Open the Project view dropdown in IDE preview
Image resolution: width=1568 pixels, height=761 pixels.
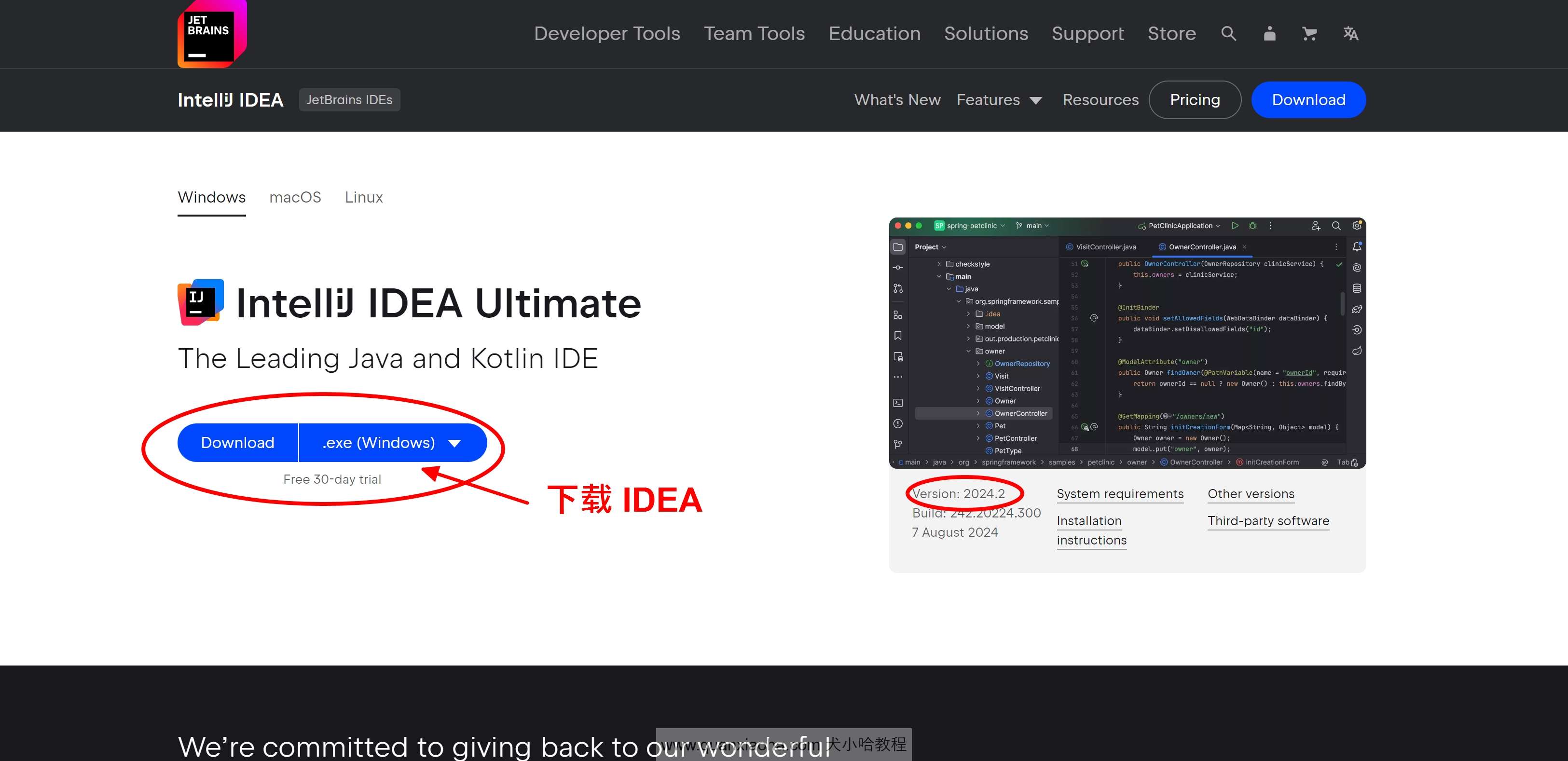(x=930, y=247)
